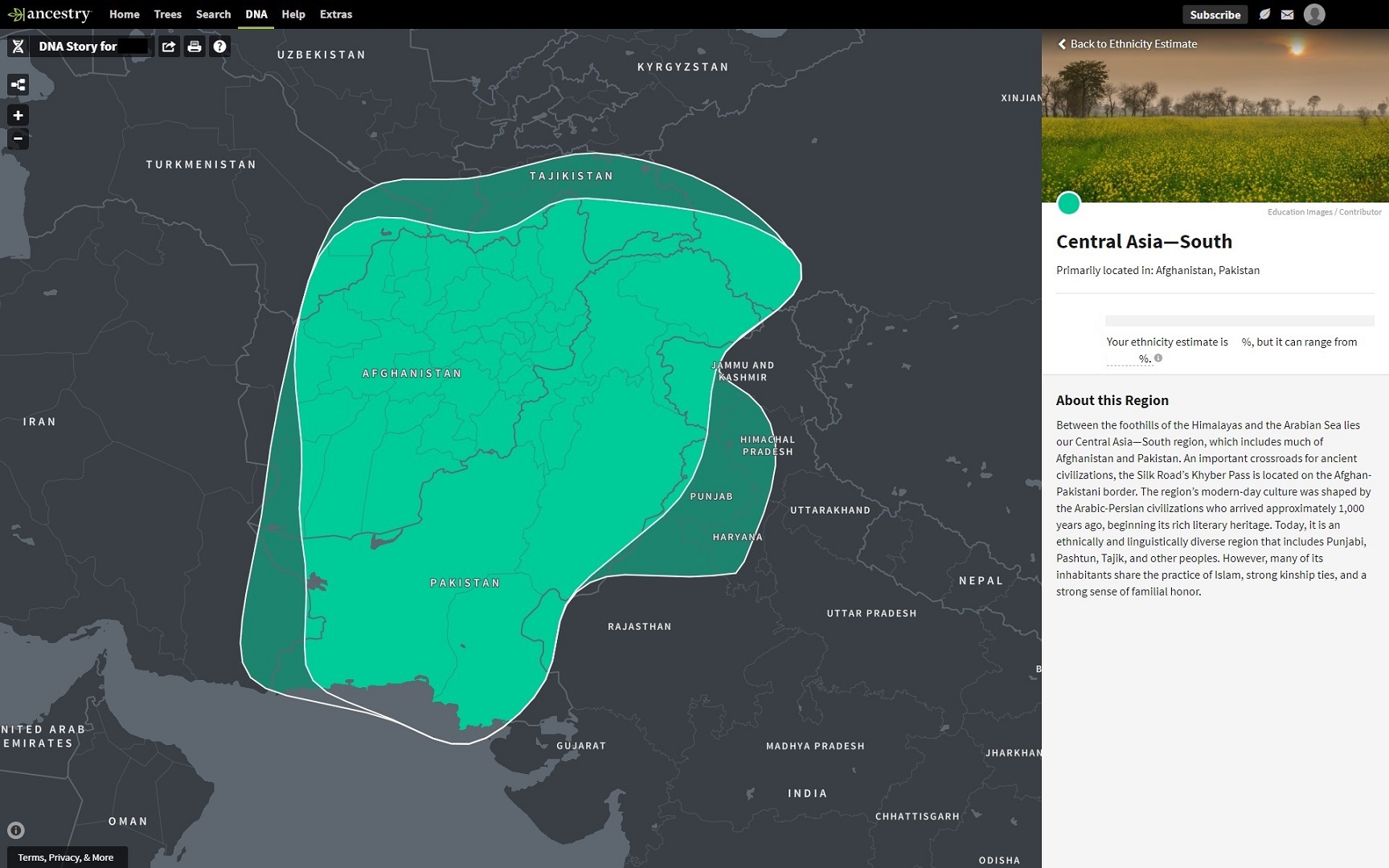Open the Help menu
The height and width of the screenshot is (868, 1389).
293,14
